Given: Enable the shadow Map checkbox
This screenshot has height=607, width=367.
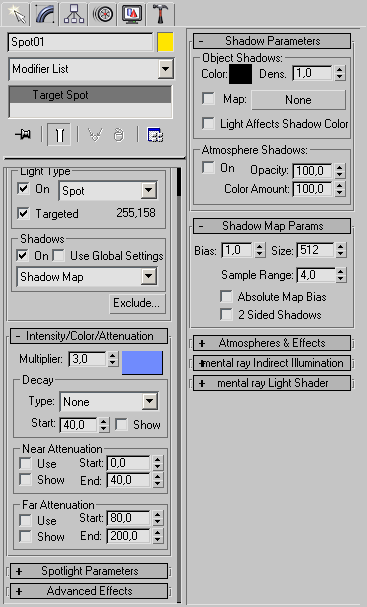Looking at the screenshot, I should [x=209, y=98].
